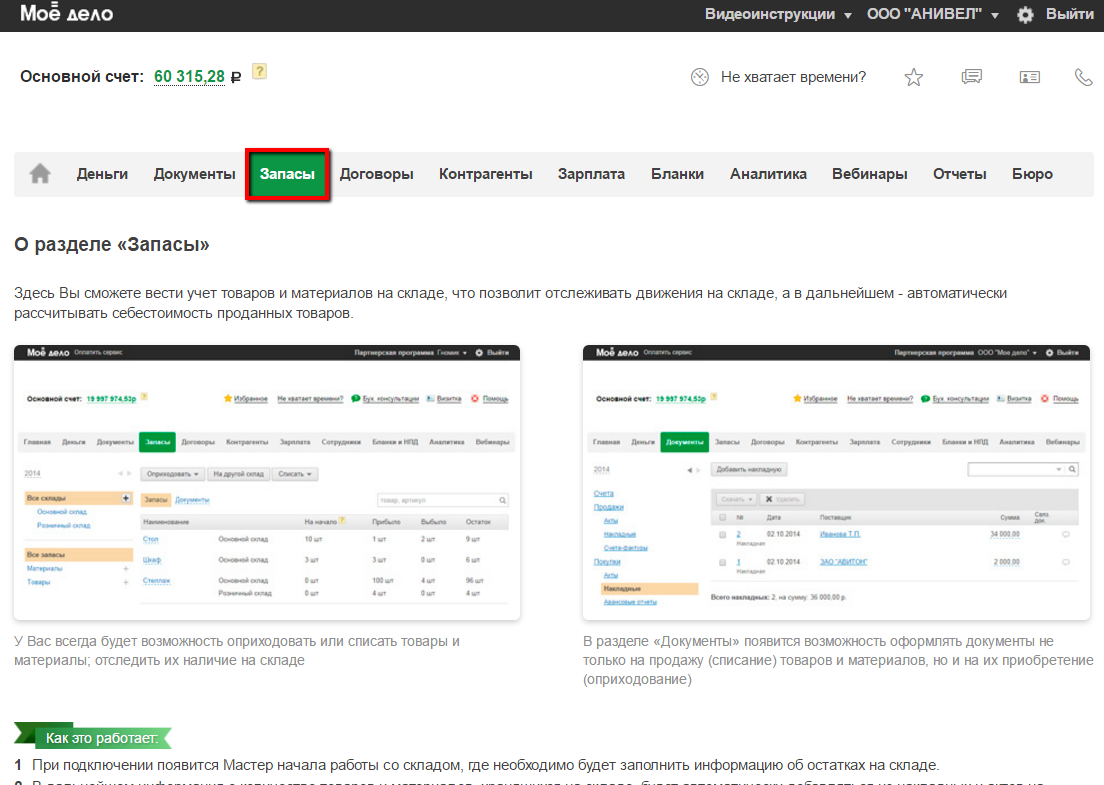Click the phone call icon

tap(1084, 77)
